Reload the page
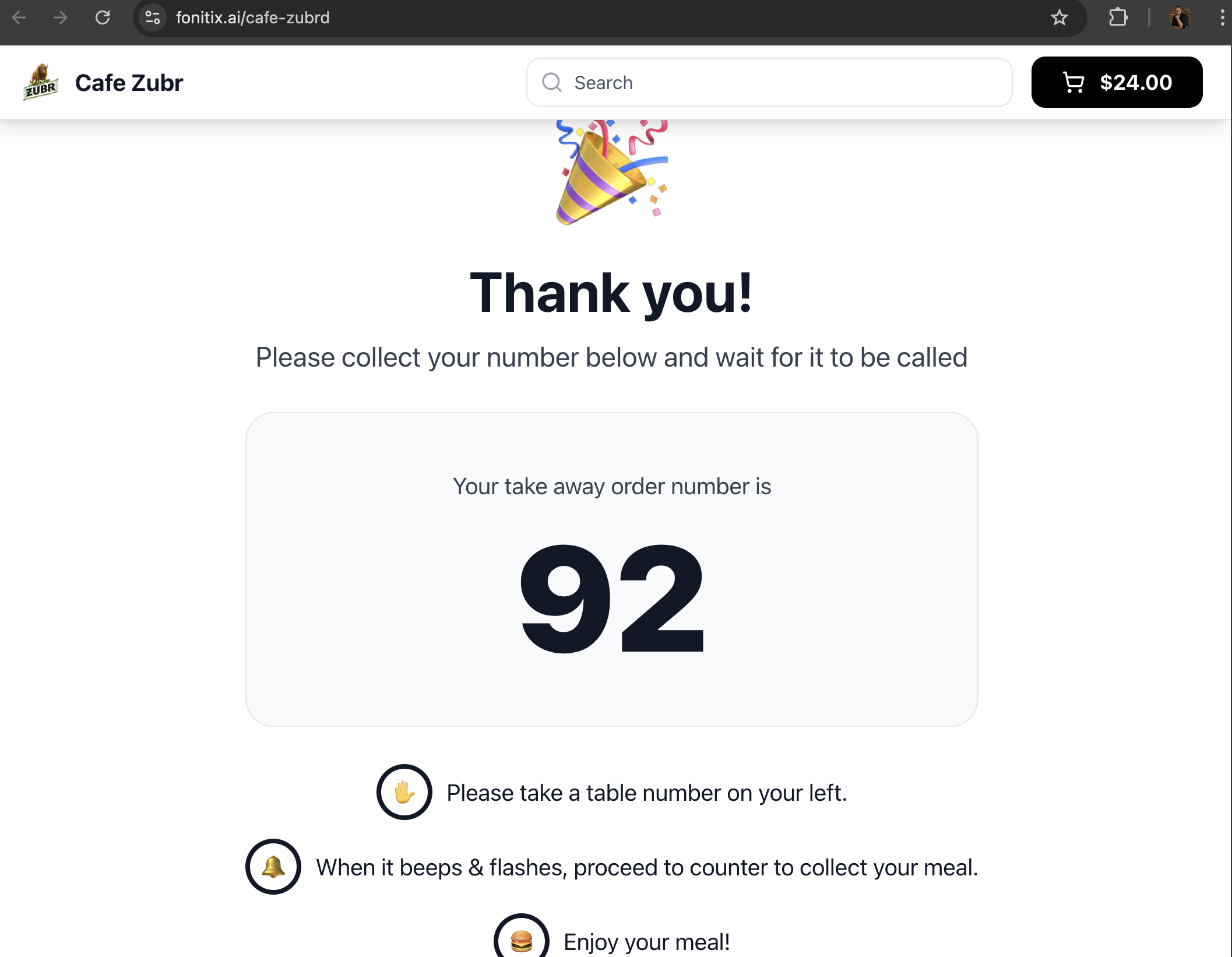Screen dimensions: 1232x957 click(103, 17)
